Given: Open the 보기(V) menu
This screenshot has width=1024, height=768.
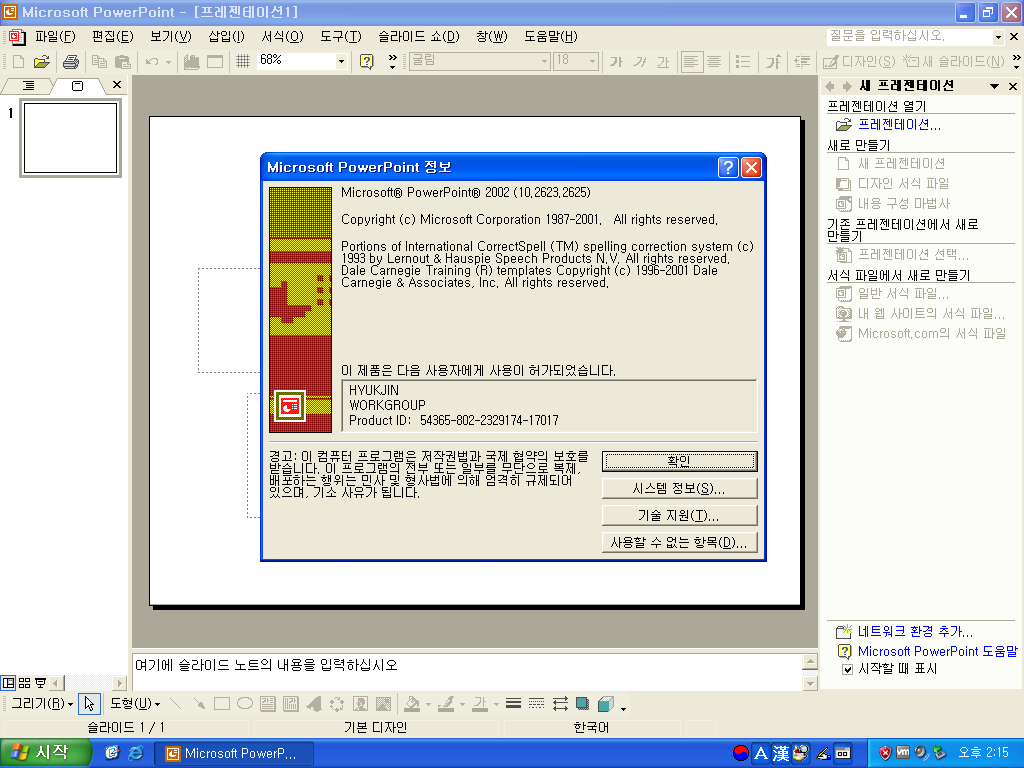Looking at the screenshot, I should [171, 37].
